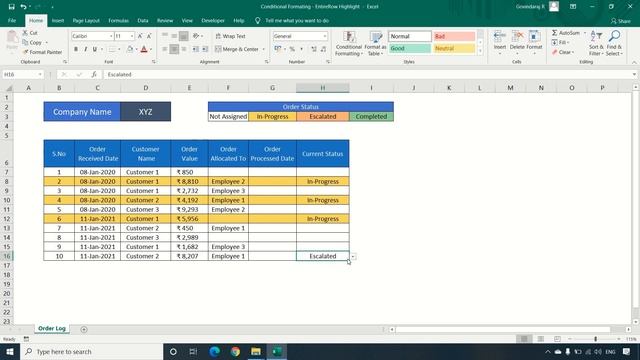
Task: Click the Font Color icon
Action: click(x=144, y=49)
